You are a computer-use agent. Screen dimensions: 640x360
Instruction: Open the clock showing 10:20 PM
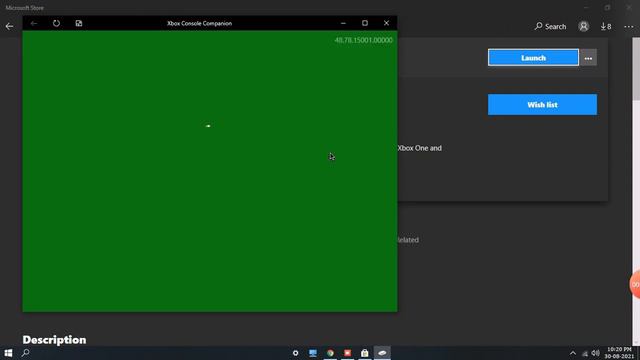click(619, 353)
